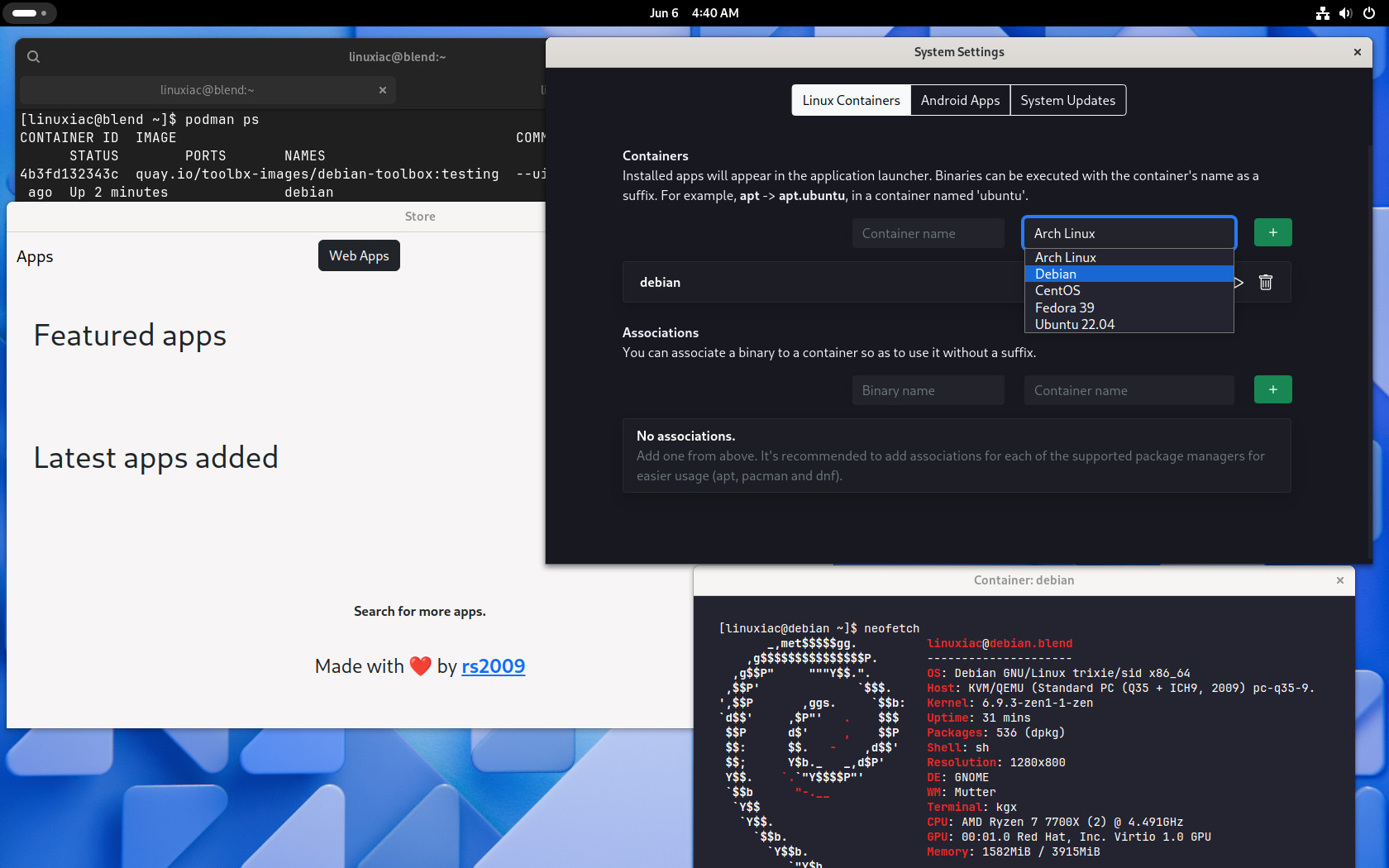
Task: Open the power icon in top bar
Action: 1369,13
